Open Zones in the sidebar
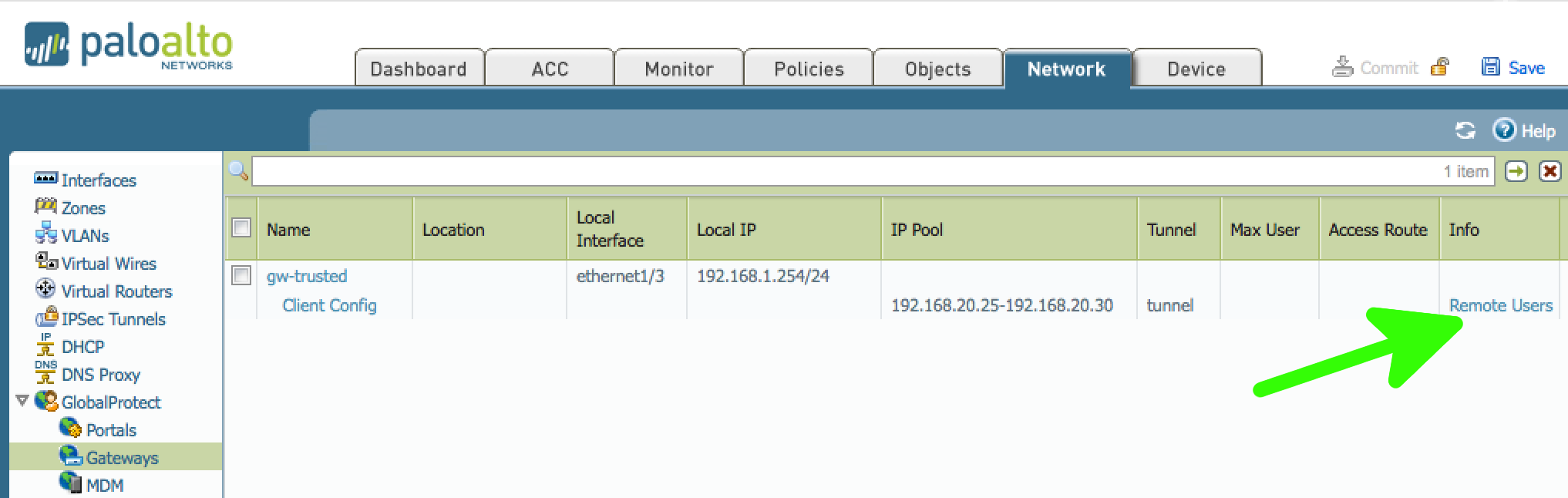 [x=83, y=208]
